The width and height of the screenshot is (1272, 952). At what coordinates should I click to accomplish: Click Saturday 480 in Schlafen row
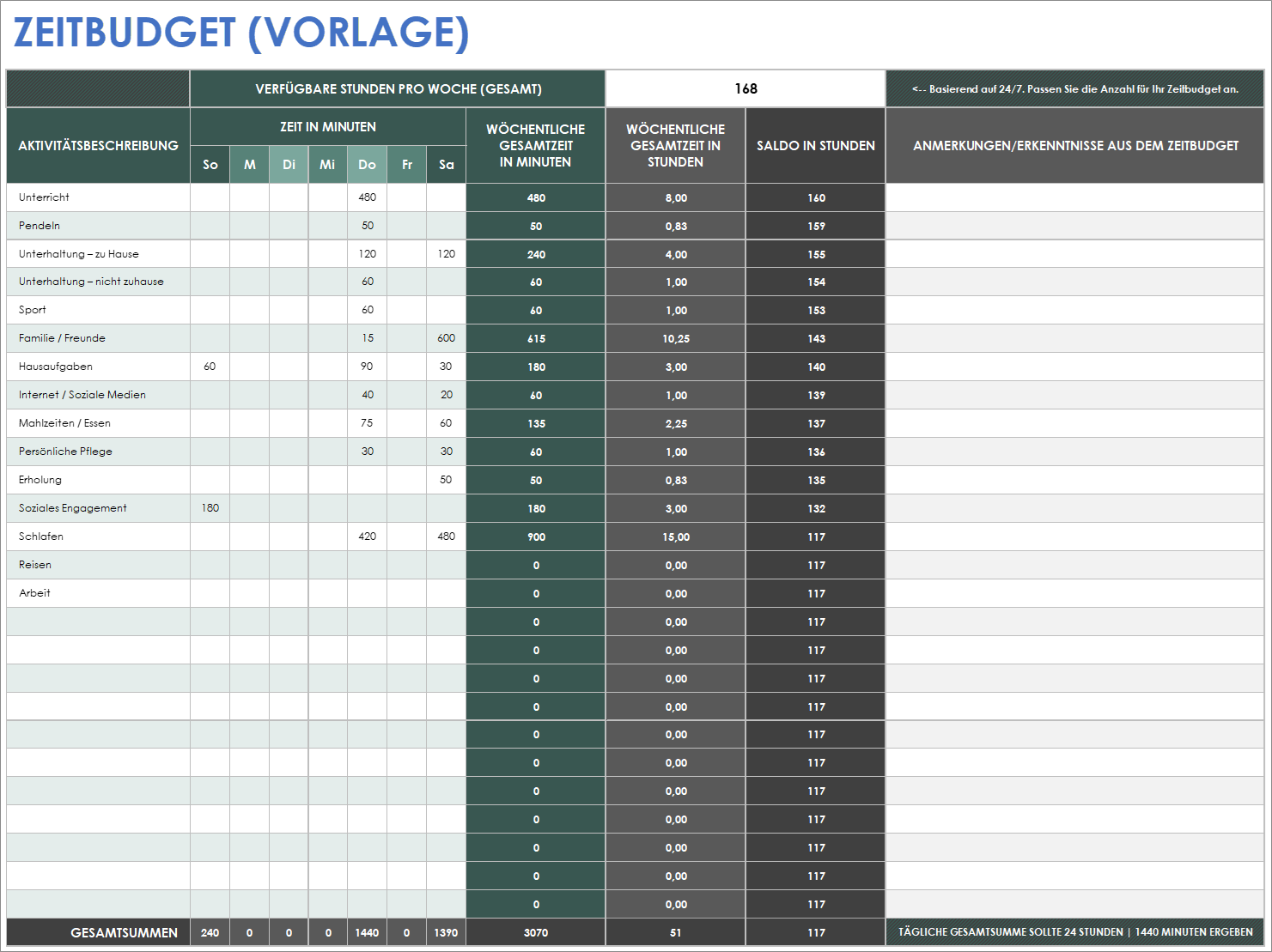(446, 537)
